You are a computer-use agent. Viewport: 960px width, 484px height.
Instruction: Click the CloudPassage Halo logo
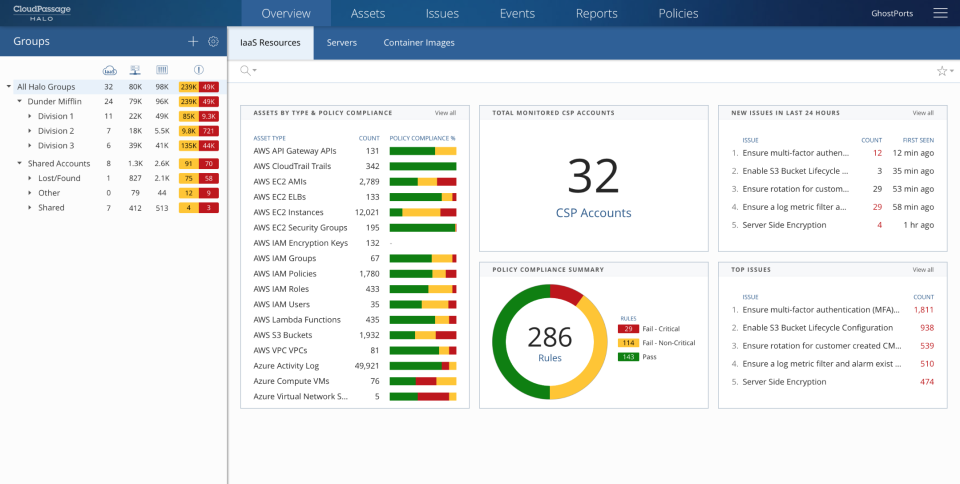[x=42, y=13]
